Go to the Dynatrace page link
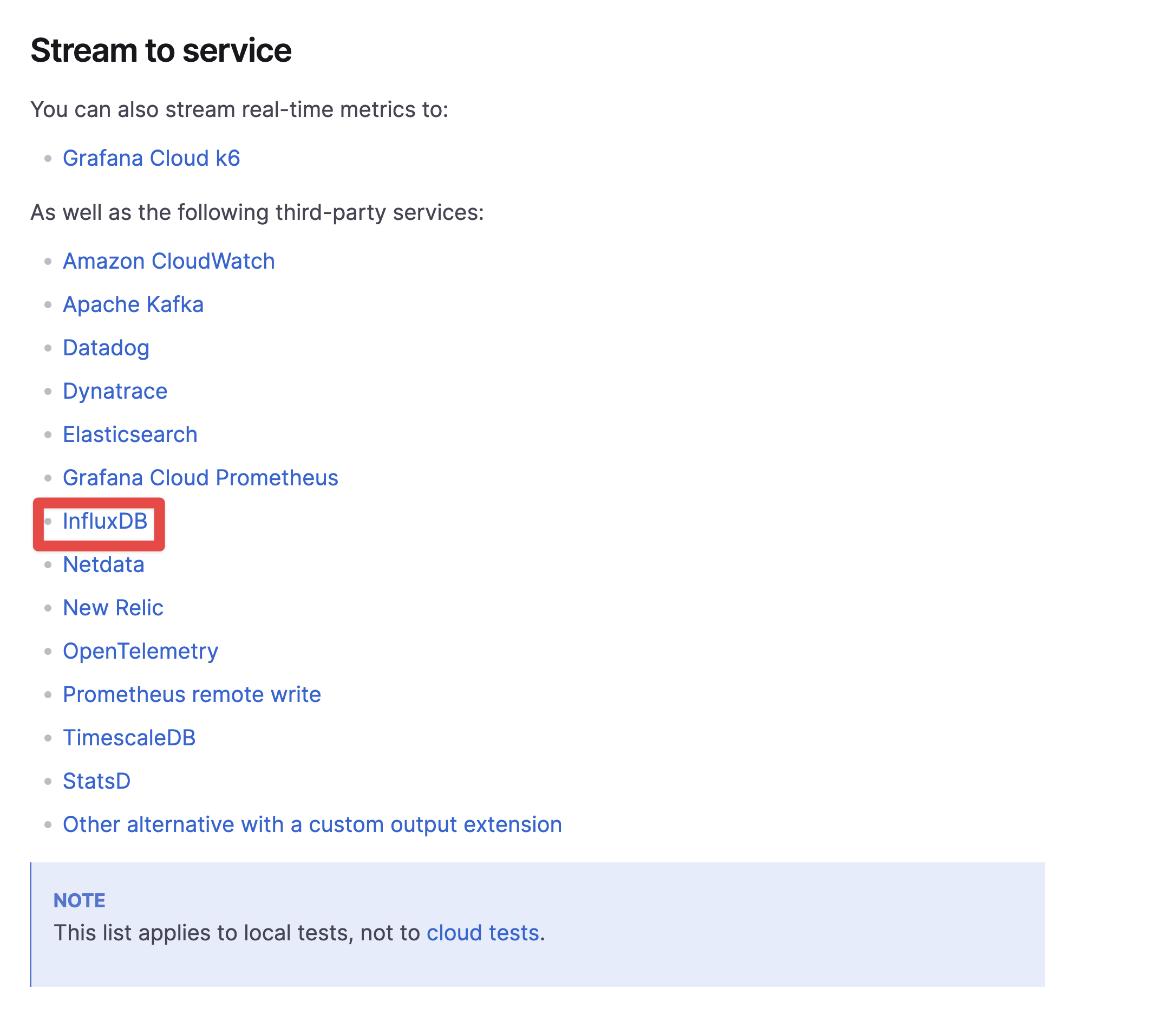1176x1014 pixels. [x=115, y=391]
